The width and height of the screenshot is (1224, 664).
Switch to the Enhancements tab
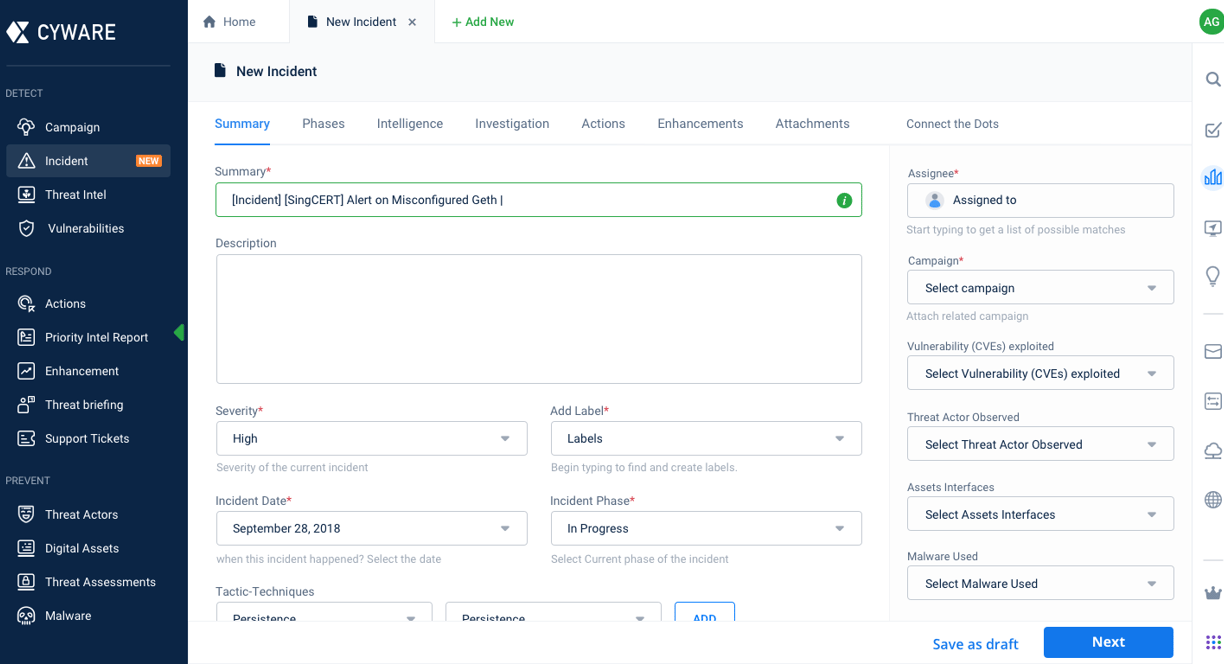pyautogui.click(x=700, y=124)
